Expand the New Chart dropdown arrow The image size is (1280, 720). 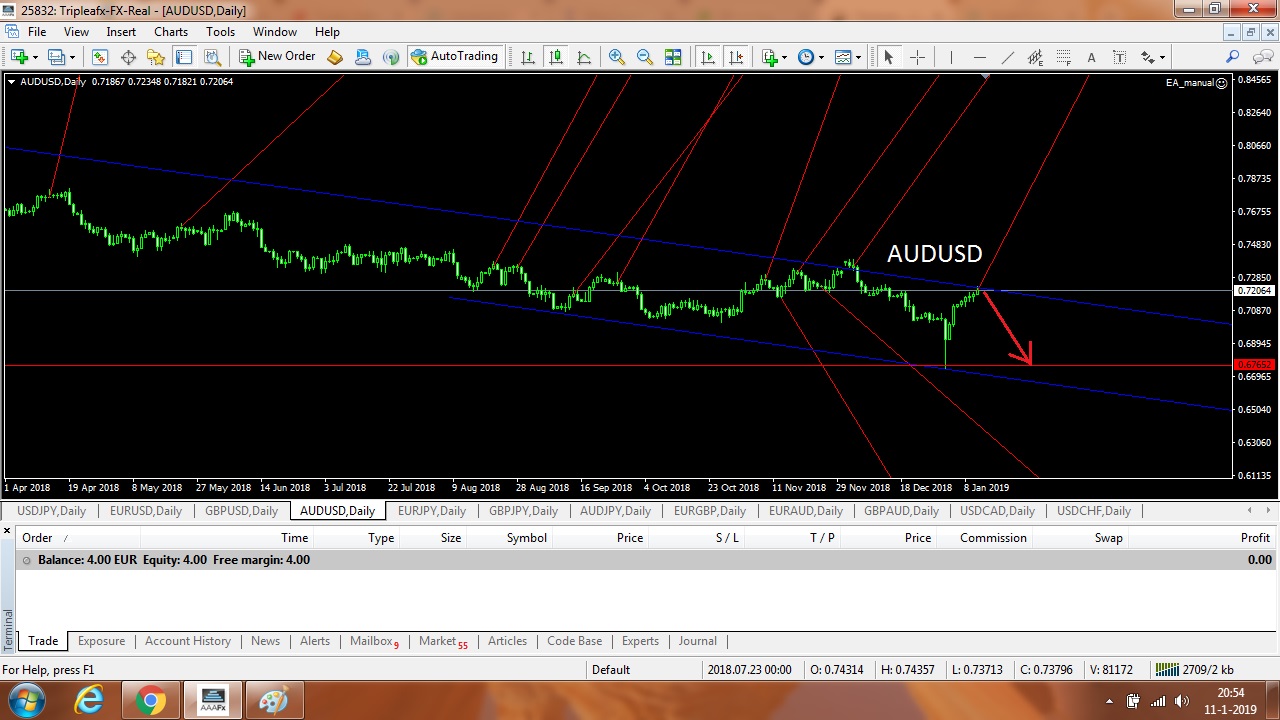35,57
